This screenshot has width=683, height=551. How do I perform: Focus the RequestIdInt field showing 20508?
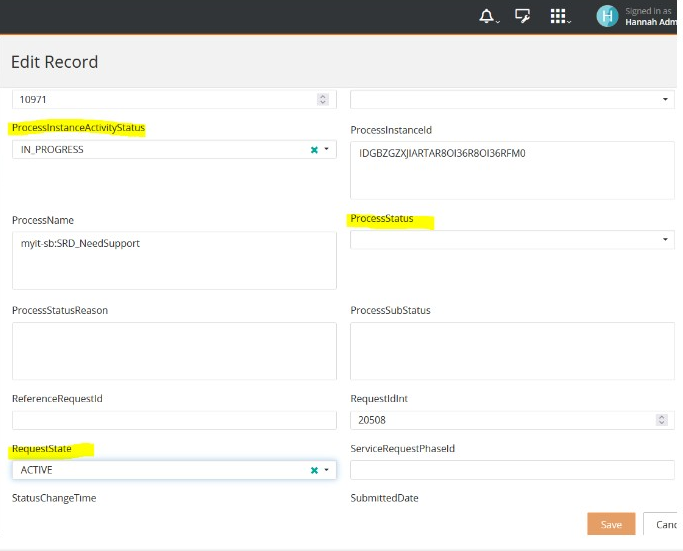[x=512, y=420]
